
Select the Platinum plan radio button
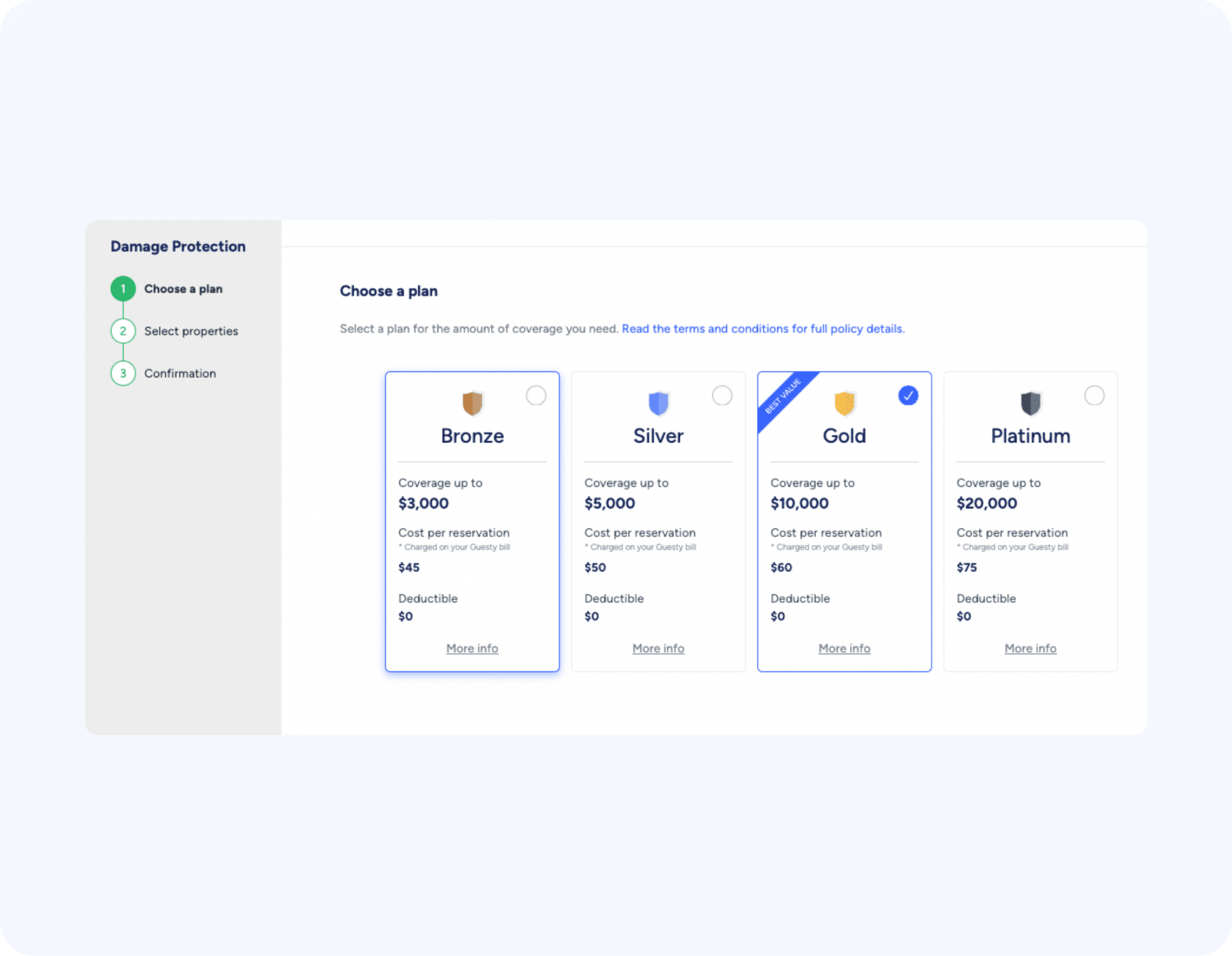1094,396
